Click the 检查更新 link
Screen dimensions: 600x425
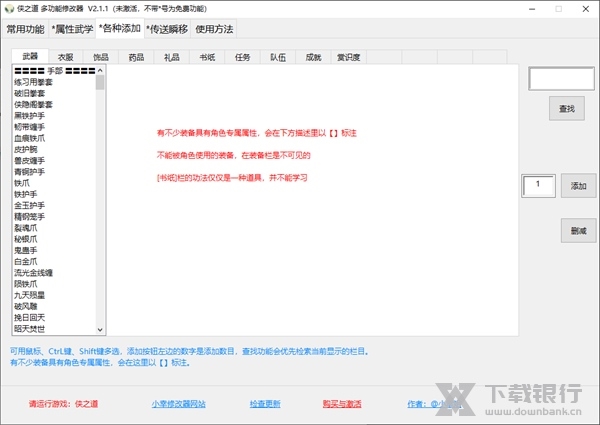[x=265, y=404]
